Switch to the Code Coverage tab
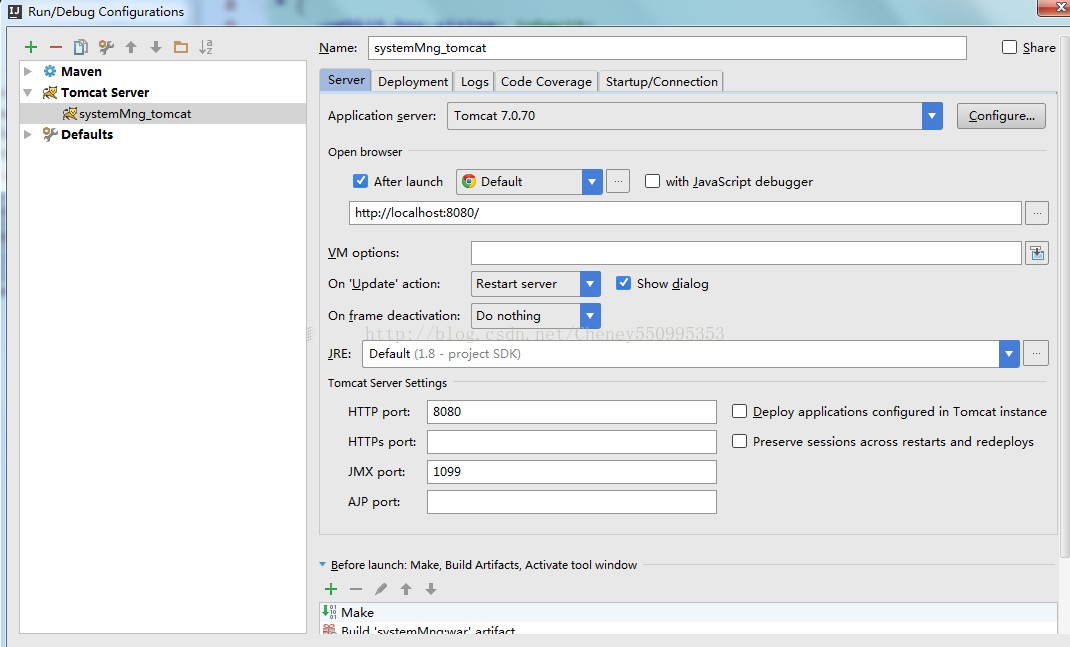Image resolution: width=1070 pixels, height=647 pixels. (546, 81)
